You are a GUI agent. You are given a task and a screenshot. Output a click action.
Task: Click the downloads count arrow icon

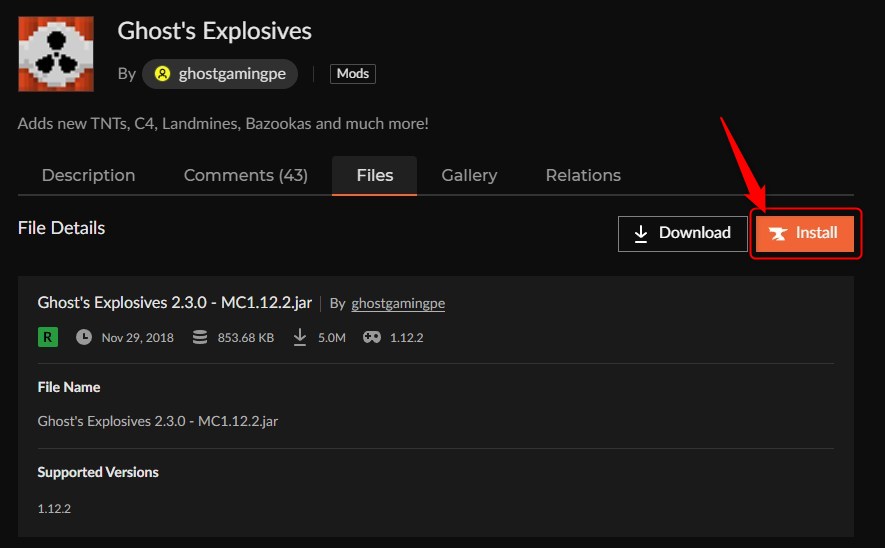(x=300, y=337)
